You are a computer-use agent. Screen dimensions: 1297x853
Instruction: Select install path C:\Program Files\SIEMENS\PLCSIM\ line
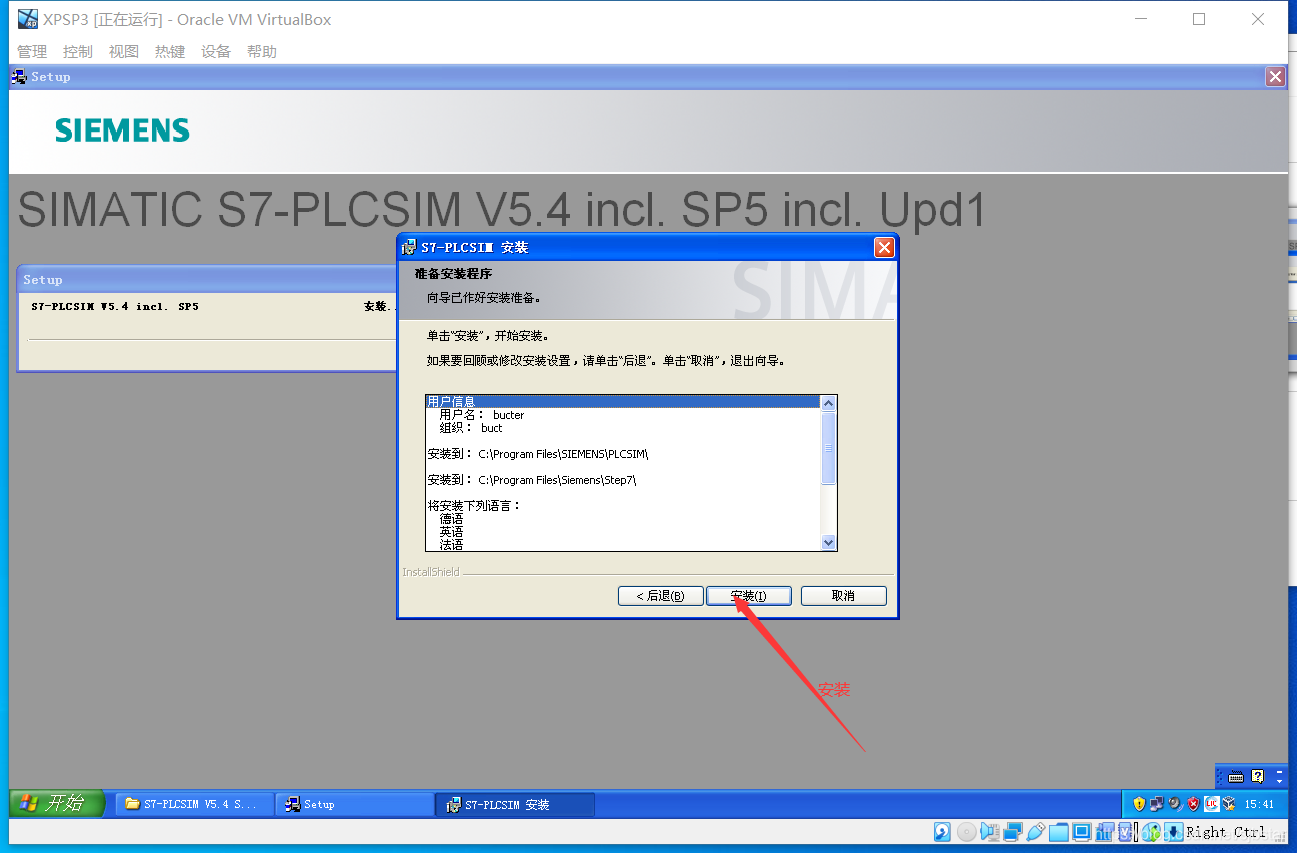click(538, 454)
